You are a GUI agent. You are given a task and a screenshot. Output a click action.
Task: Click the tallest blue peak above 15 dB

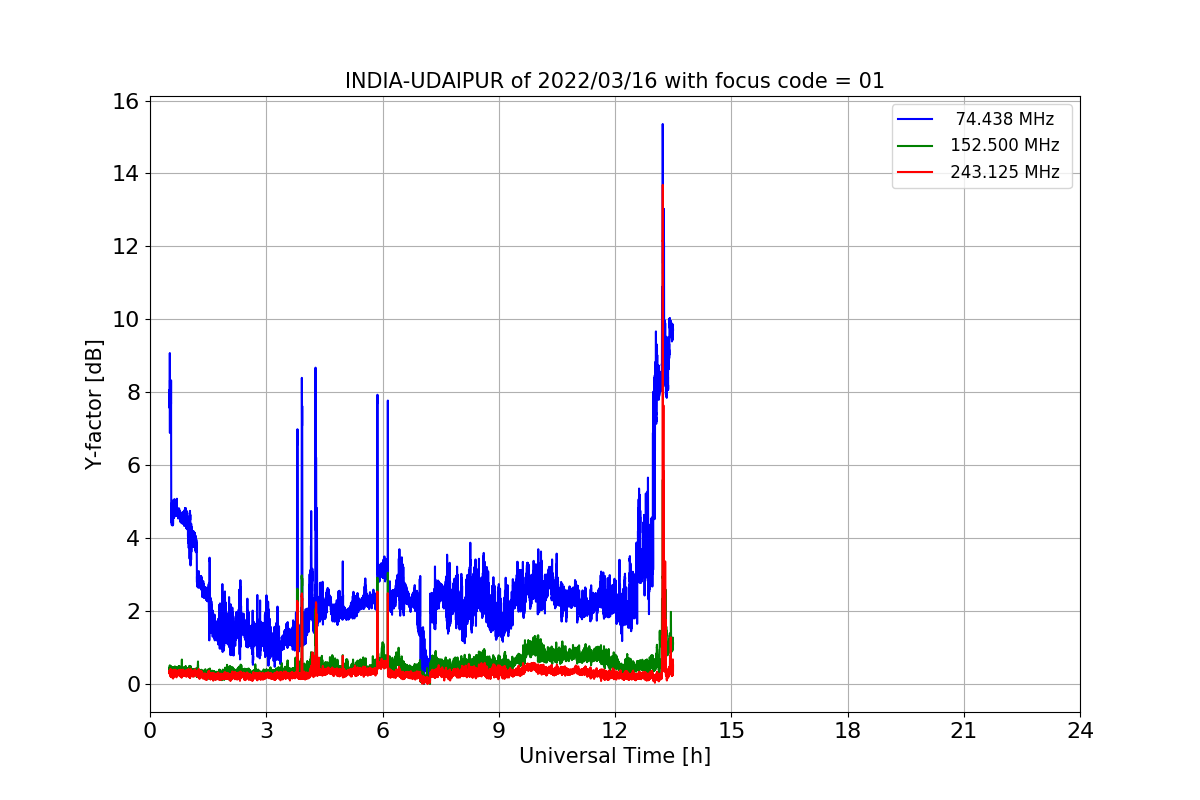click(x=662, y=126)
